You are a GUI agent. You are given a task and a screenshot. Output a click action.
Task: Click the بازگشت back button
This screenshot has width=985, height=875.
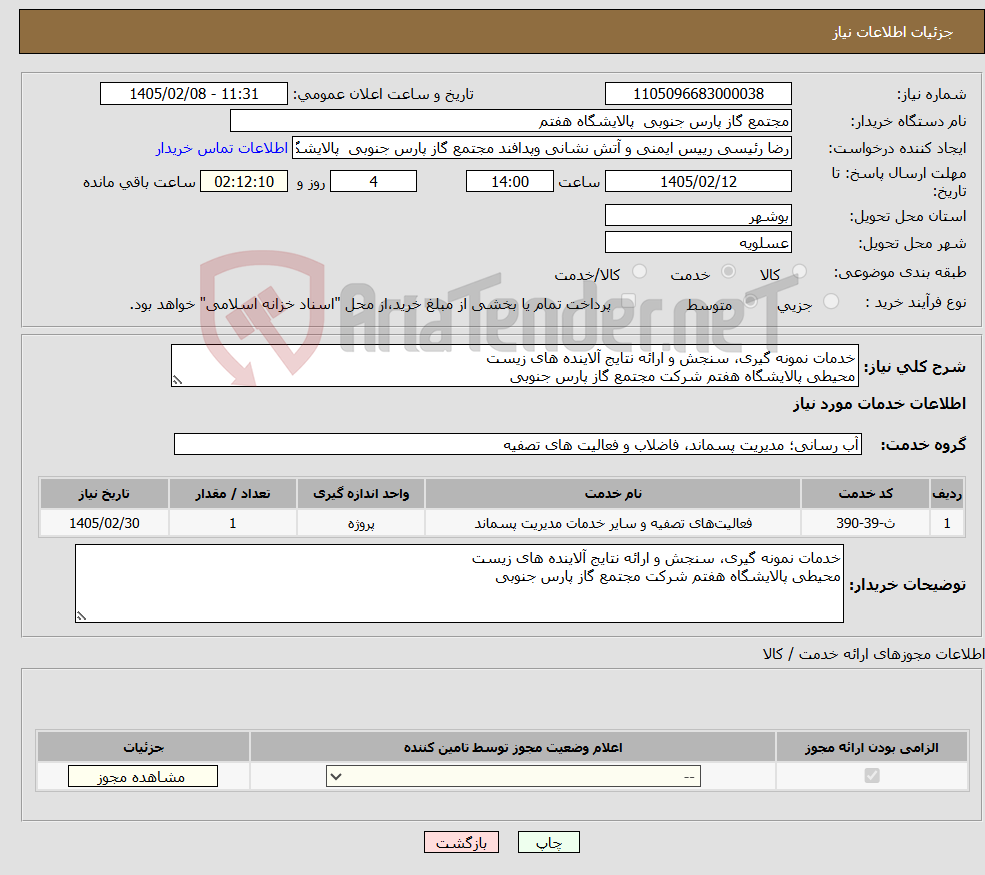coord(461,843)
